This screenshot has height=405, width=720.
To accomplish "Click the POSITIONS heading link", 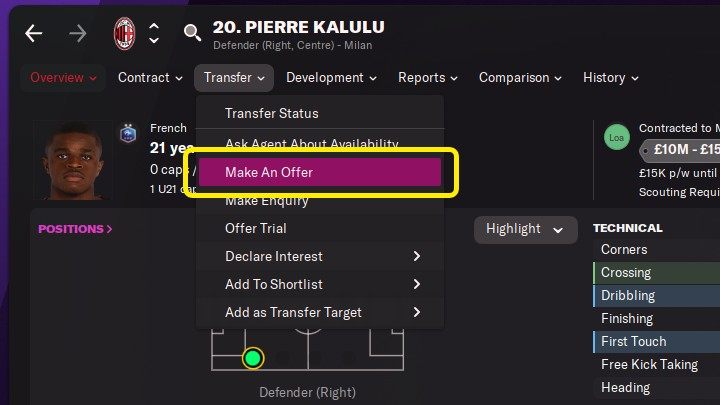I will 75,229.
